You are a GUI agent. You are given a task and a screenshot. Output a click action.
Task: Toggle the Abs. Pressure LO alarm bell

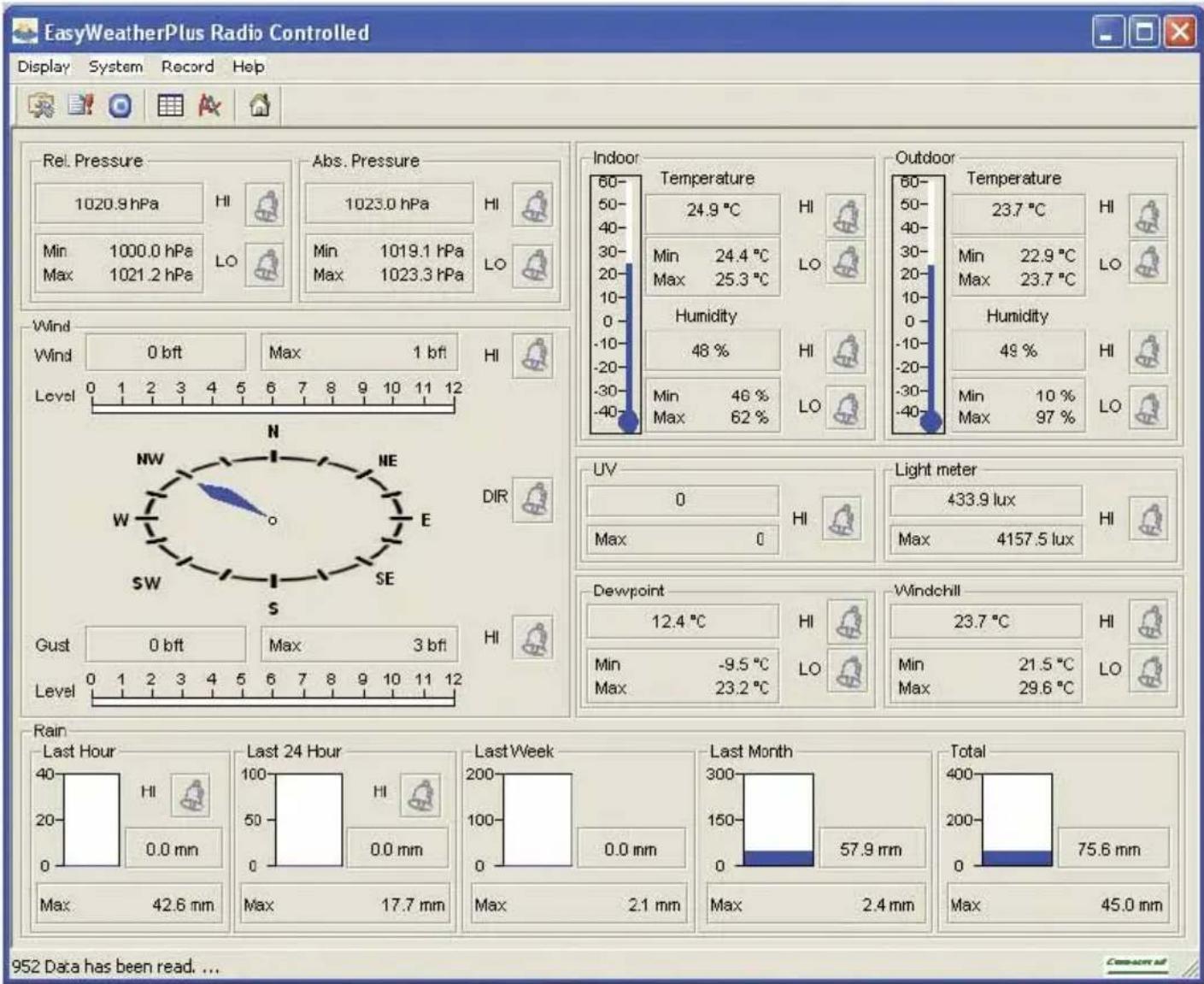(533, 264)
